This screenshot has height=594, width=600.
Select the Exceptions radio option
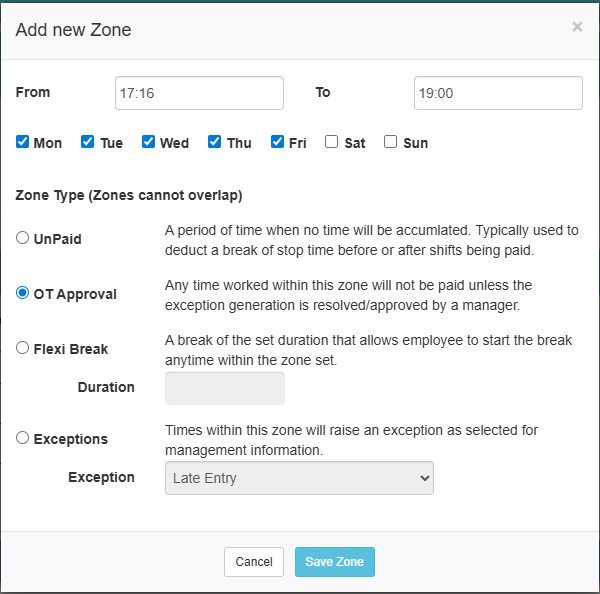[x=23, y=438]
